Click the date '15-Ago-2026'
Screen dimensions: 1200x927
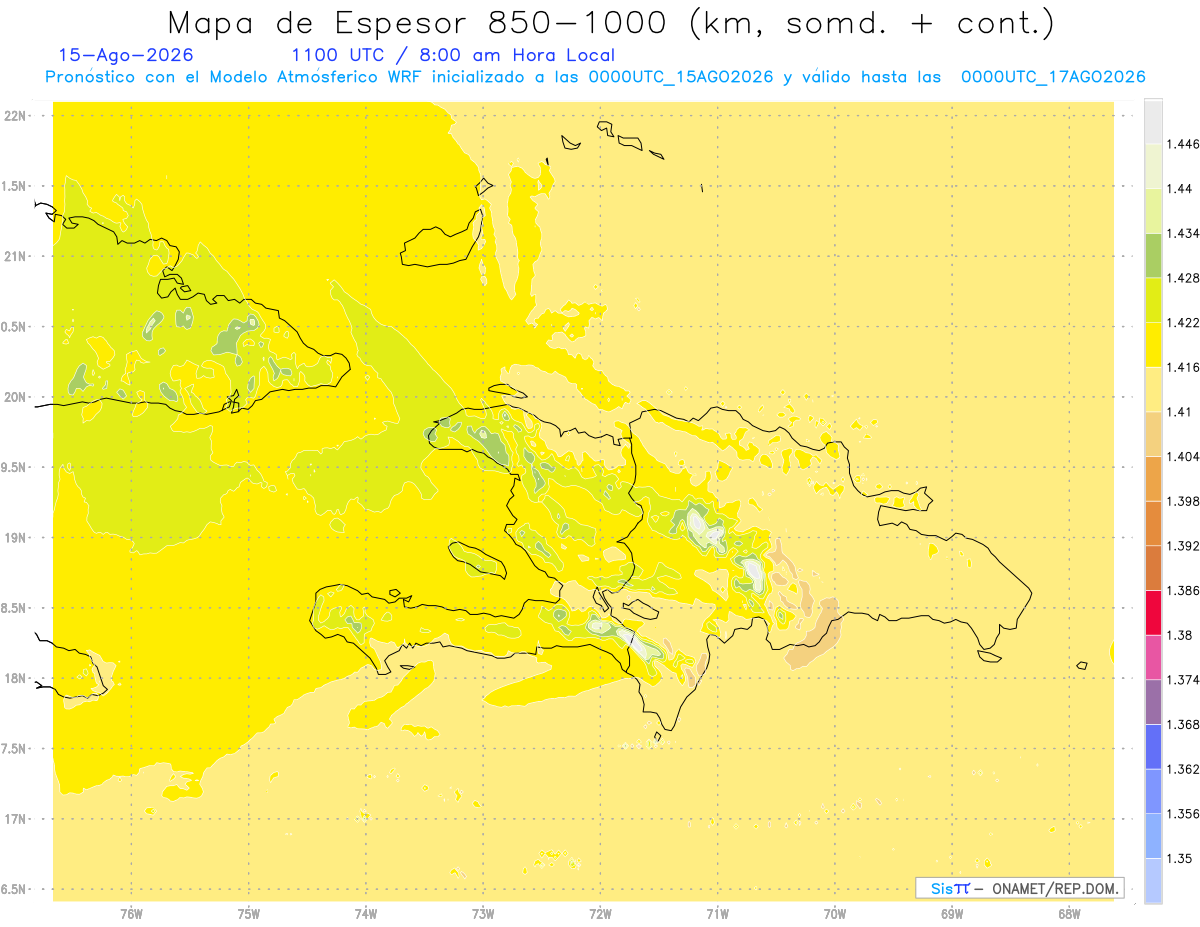126,56
